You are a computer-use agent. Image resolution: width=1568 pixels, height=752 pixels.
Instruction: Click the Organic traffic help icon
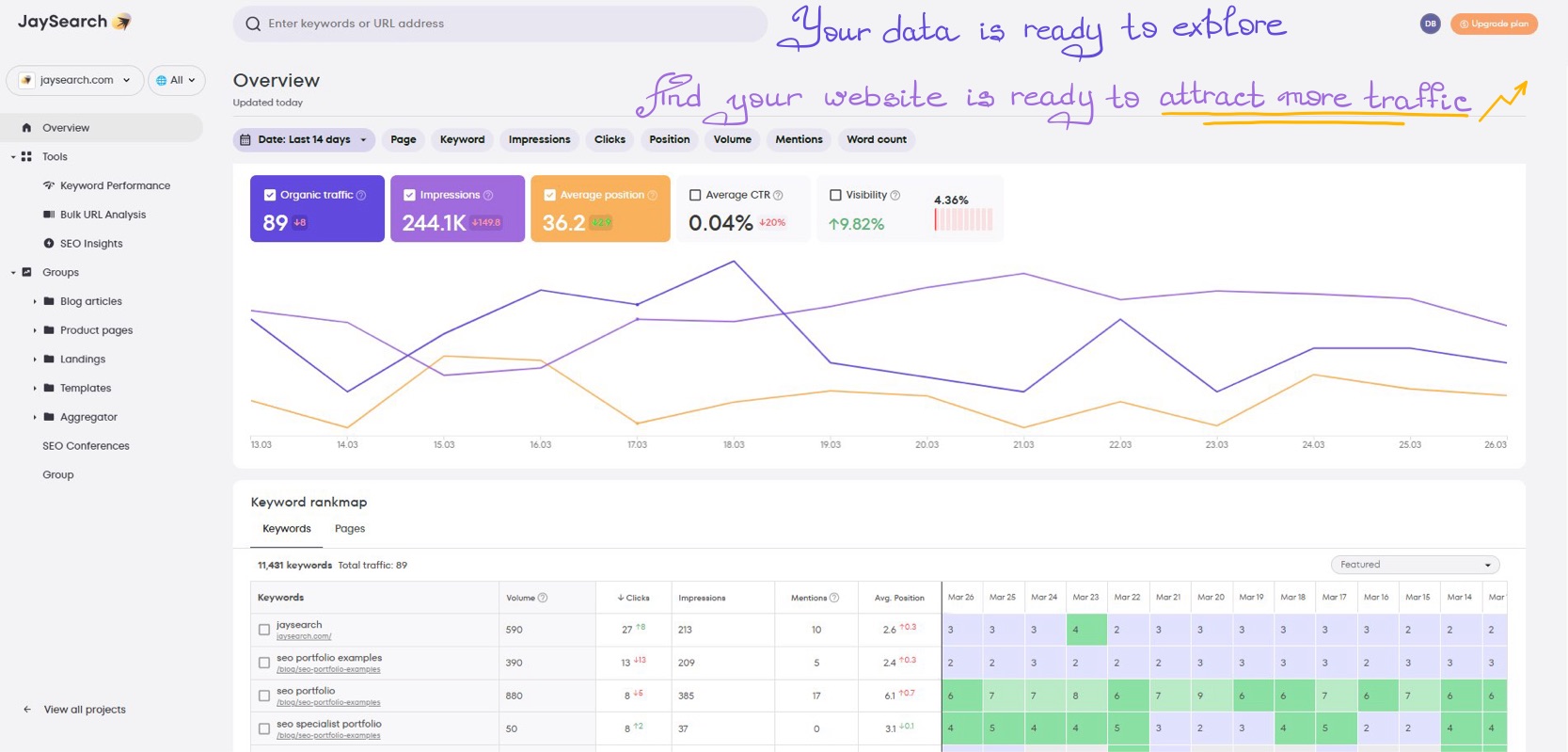tap(361, 195)
